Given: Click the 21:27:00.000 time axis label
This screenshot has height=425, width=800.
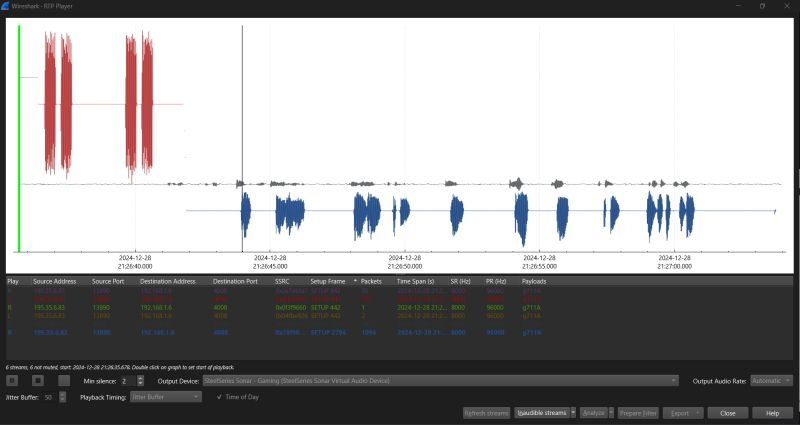Looking at the screenshot, I should [x=674, y=262].
